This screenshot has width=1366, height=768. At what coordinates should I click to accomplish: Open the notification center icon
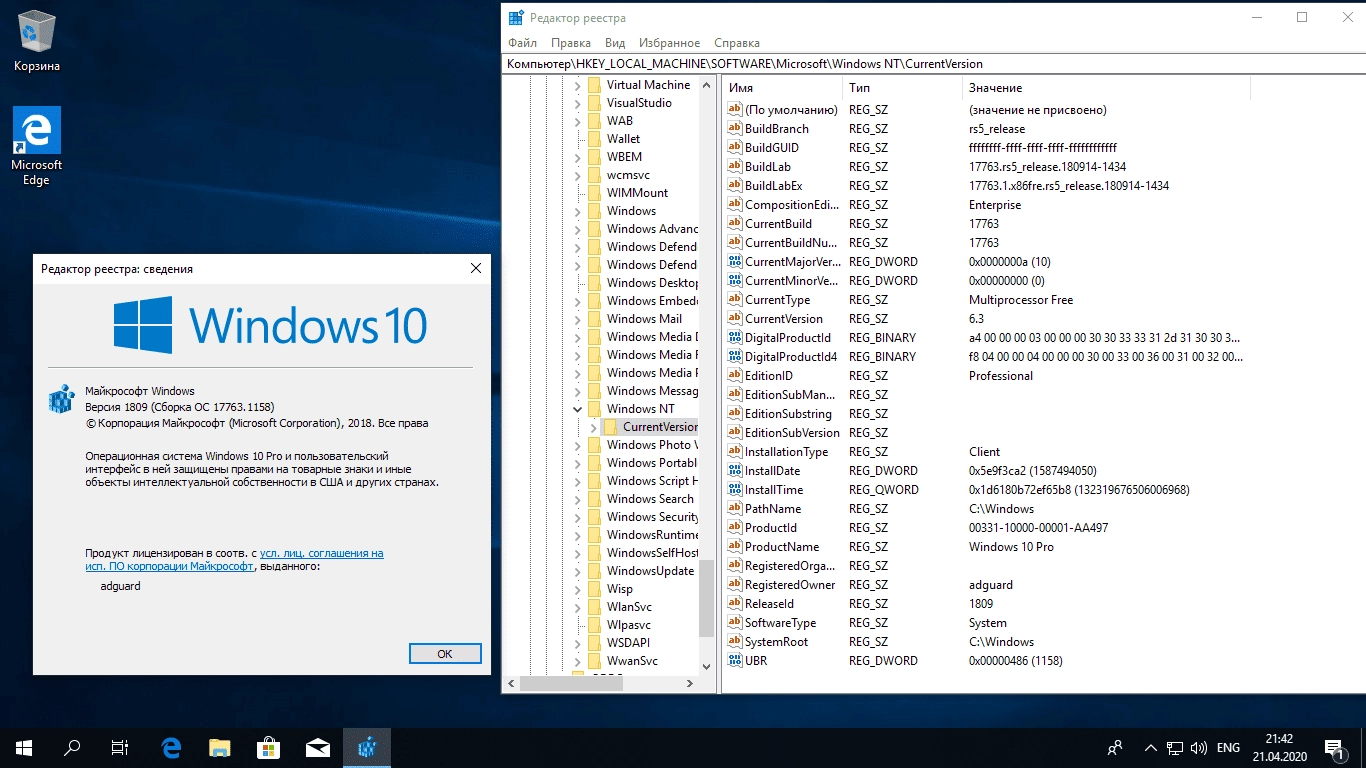(1334, 747)
